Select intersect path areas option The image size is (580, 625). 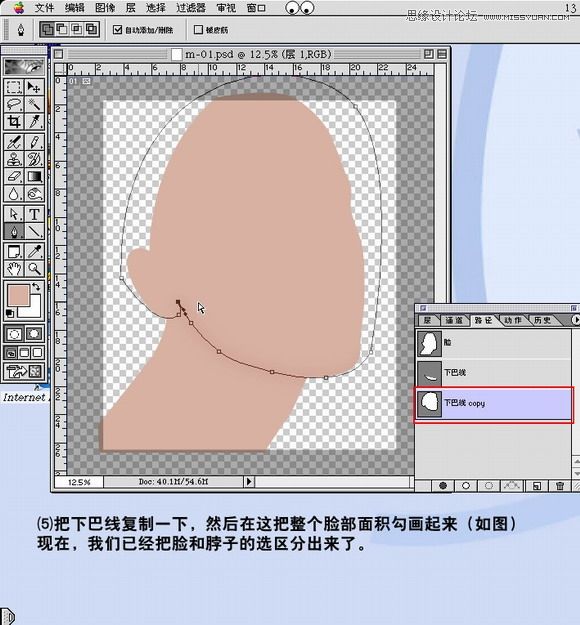(77, 29)
